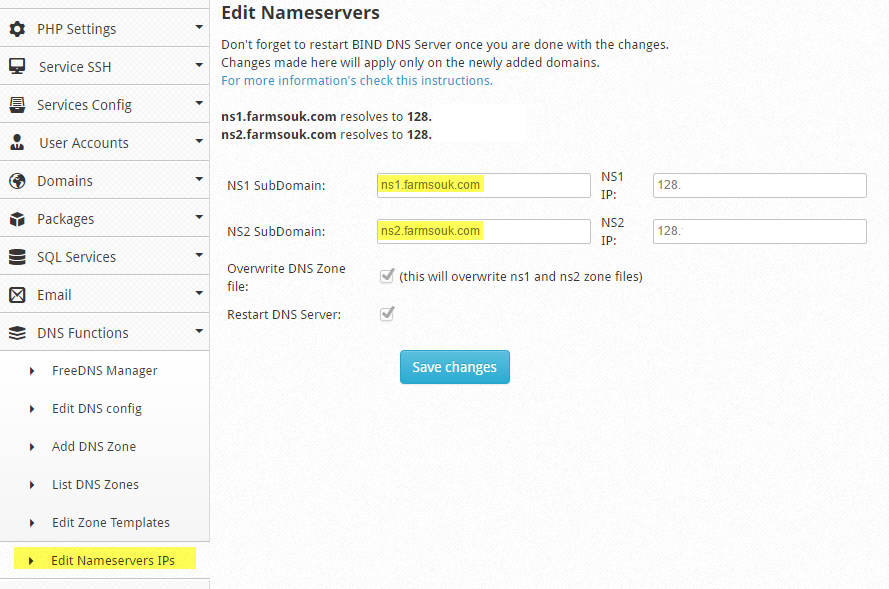The width and height of the screenshot is (889, 589).
Task: Click the Email envelope icon
Action: click(x=17, y=295)
